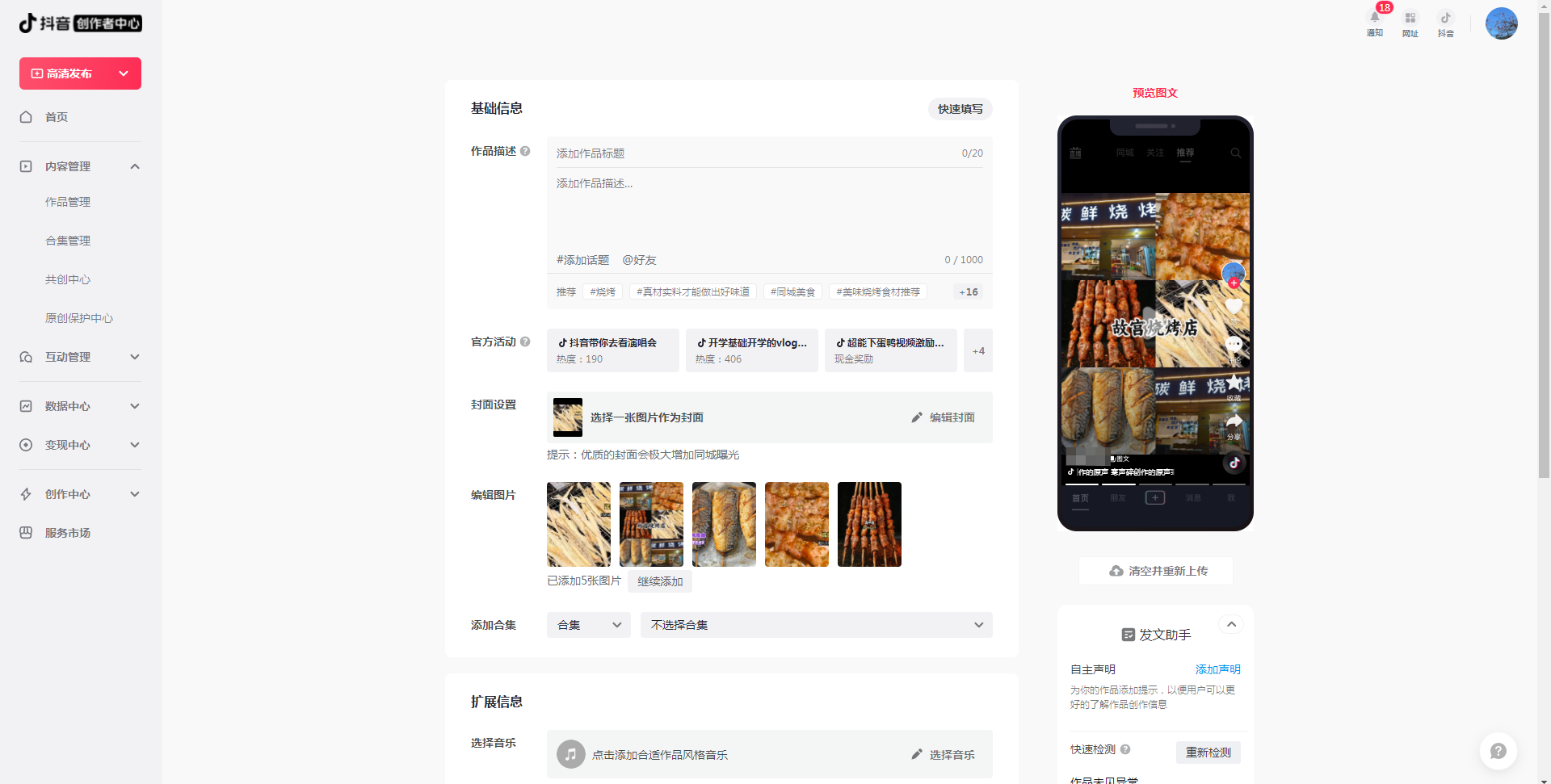This screenshot has width=1551, height=784.
Task: Click 清空并重新上传 button
Action: (x=1156, y=571)
